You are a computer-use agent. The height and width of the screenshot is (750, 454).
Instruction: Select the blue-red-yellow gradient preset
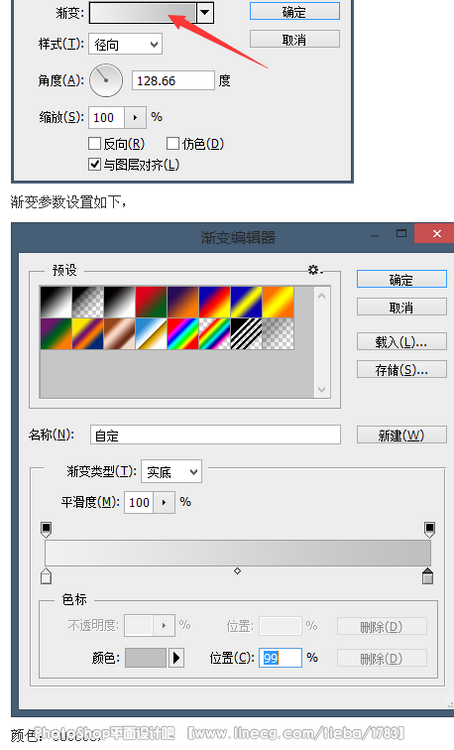click(214, 302)
